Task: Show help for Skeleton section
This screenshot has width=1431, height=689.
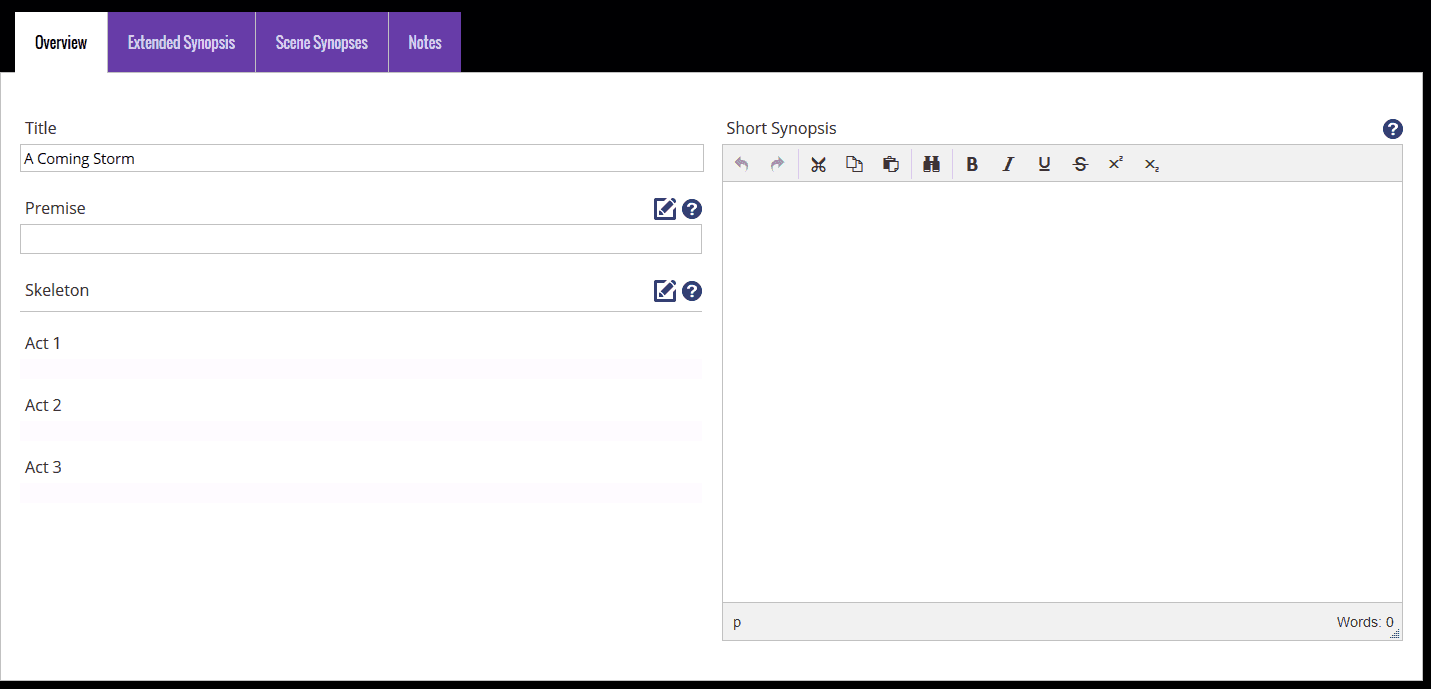Action: tap(691, 291)
